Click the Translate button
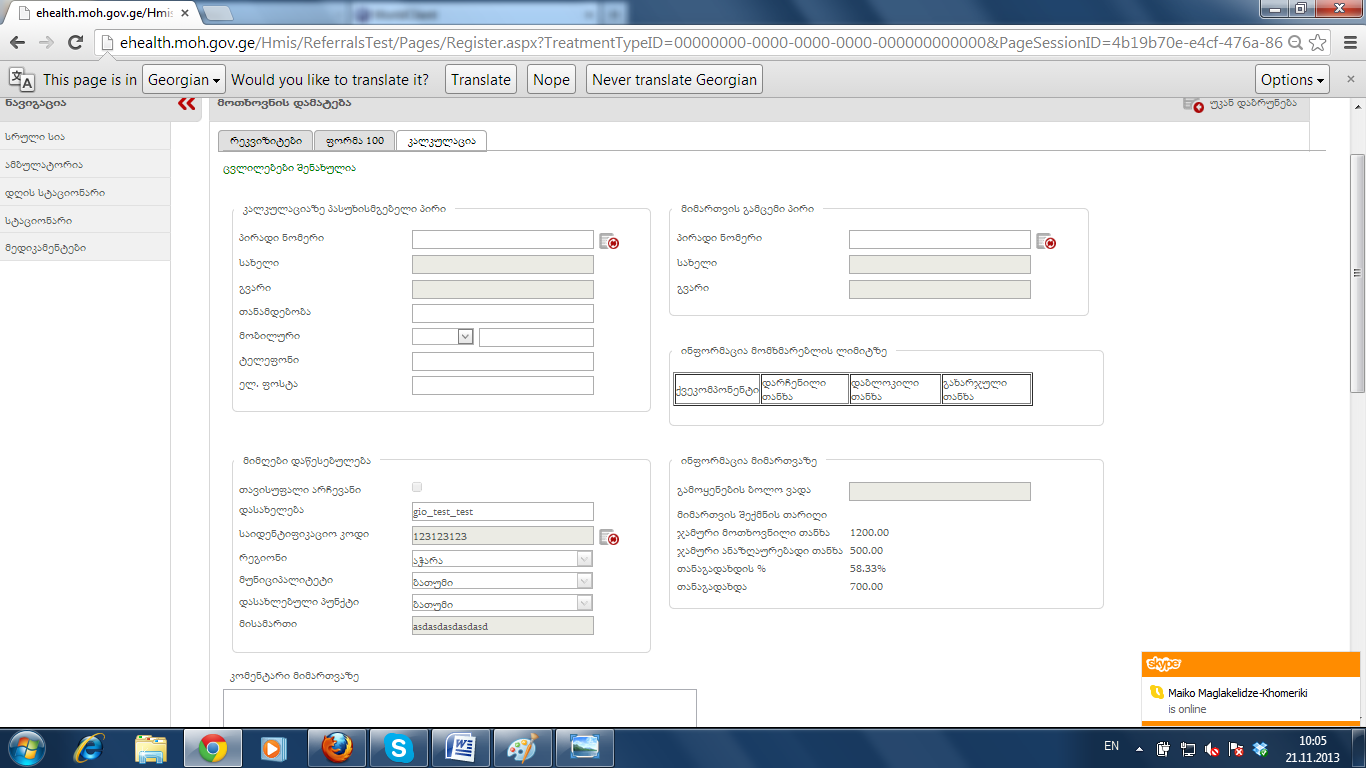 coord(481,80)
